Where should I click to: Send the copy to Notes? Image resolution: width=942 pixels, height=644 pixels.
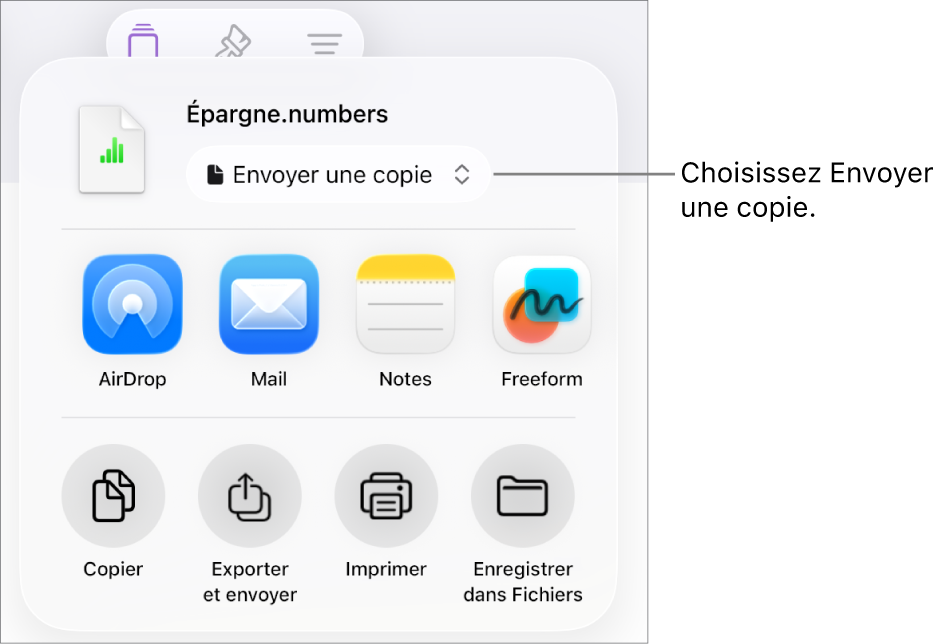click(406, 304)
